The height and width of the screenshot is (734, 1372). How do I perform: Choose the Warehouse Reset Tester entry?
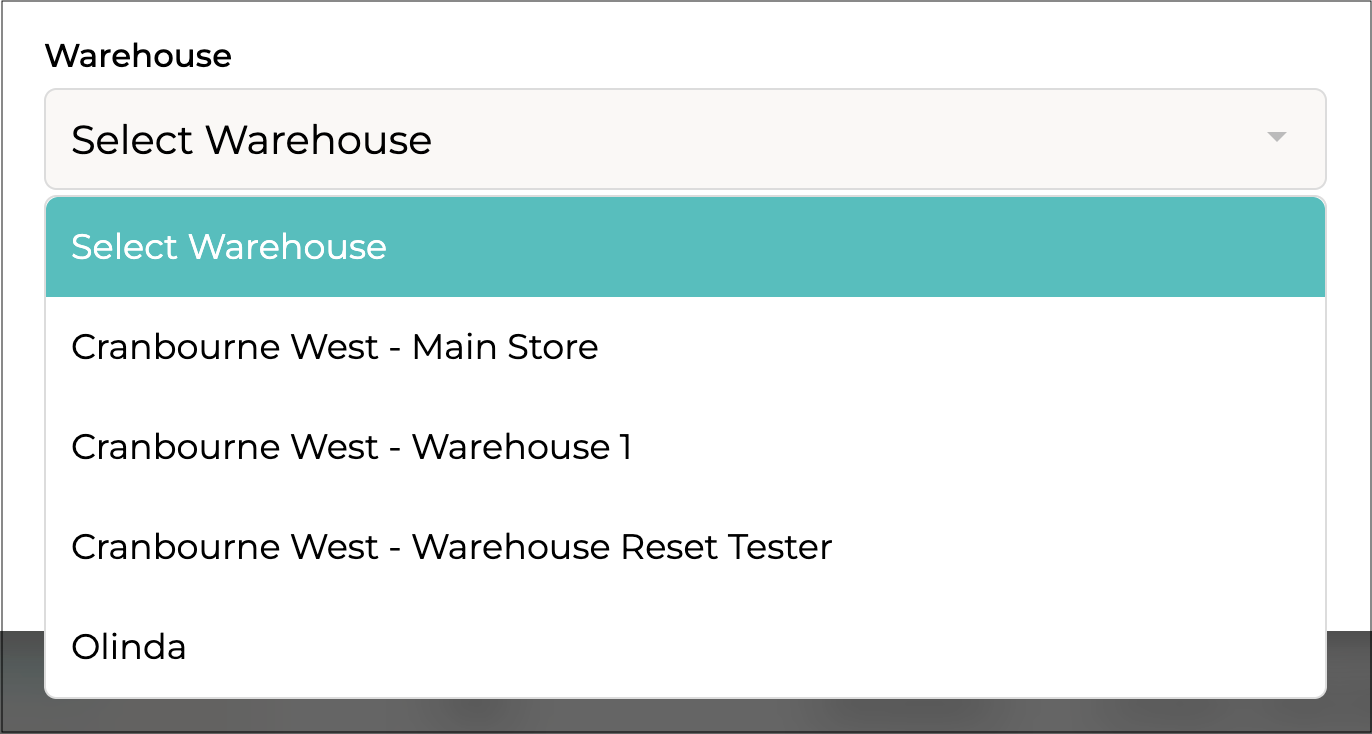point(451,547)
